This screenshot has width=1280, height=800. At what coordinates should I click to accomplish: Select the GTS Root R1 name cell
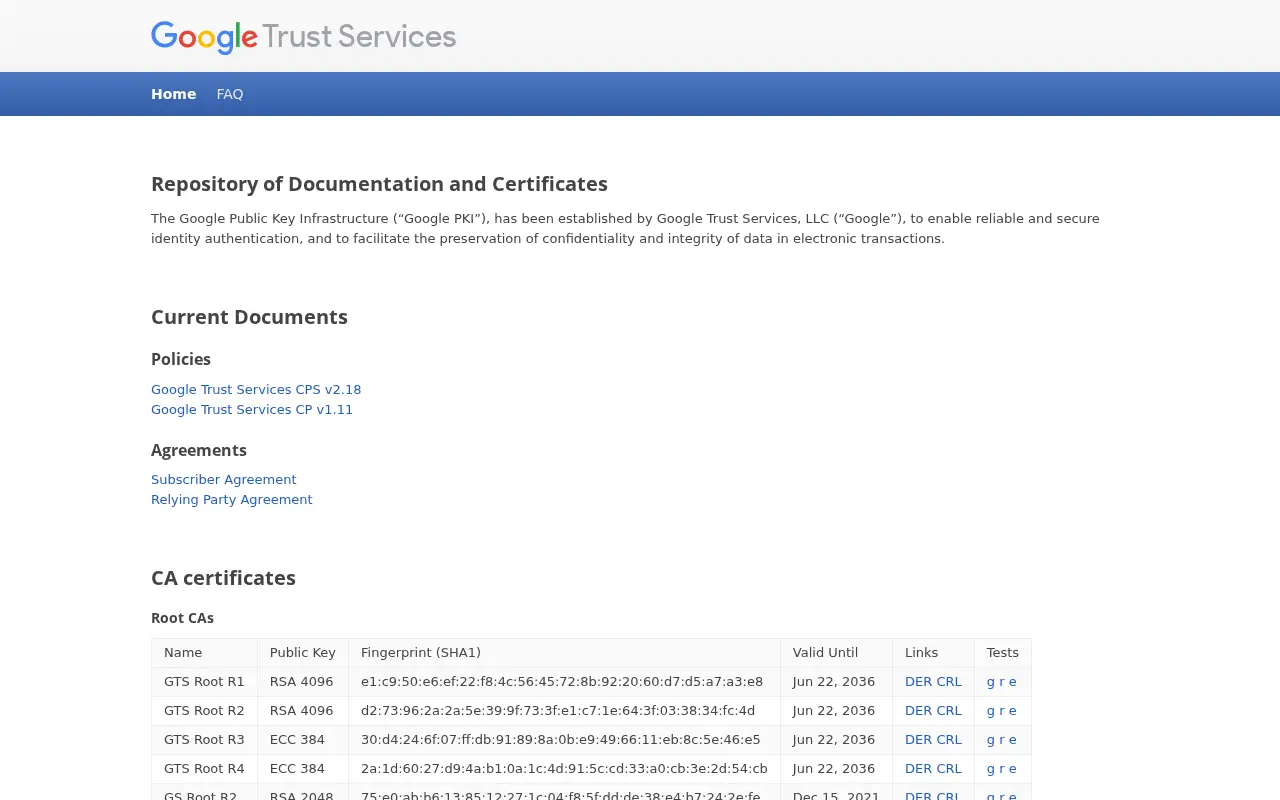[204, 682]
